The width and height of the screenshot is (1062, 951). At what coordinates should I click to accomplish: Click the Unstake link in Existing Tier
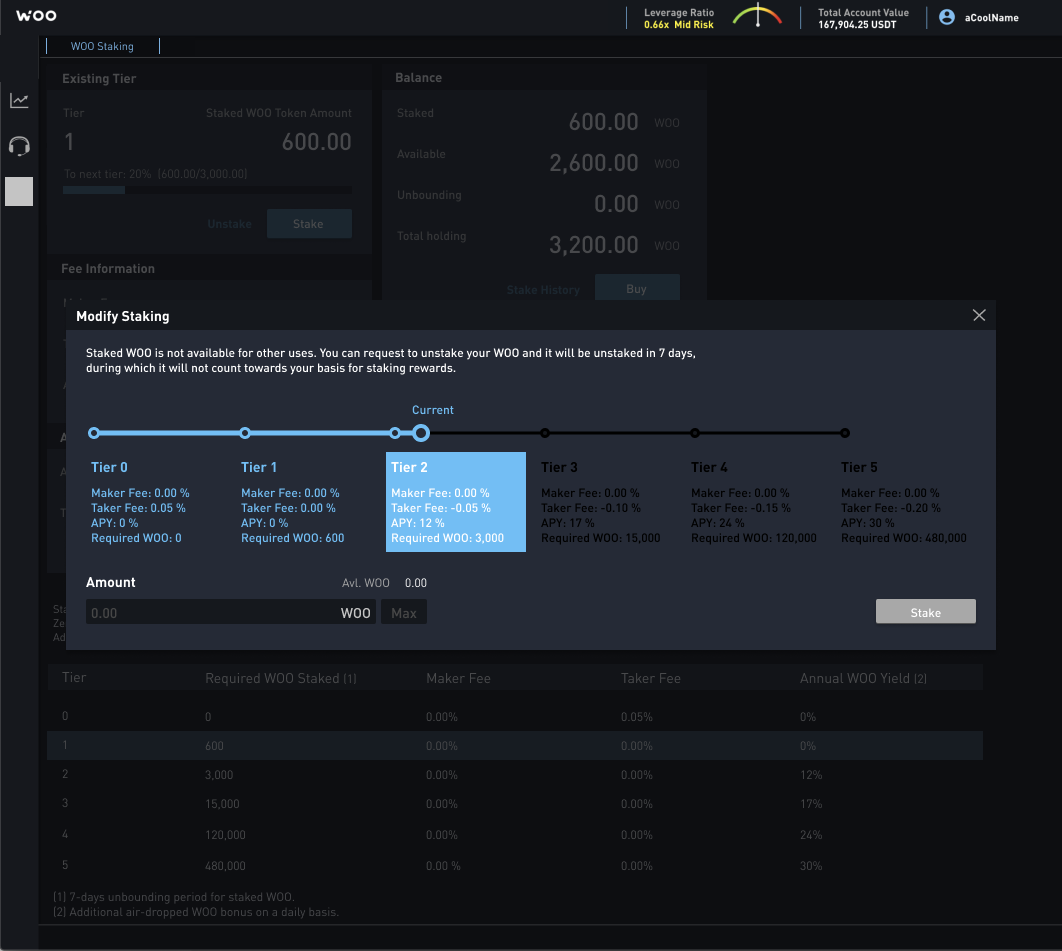pyautogui.click(x=230, y=224)
